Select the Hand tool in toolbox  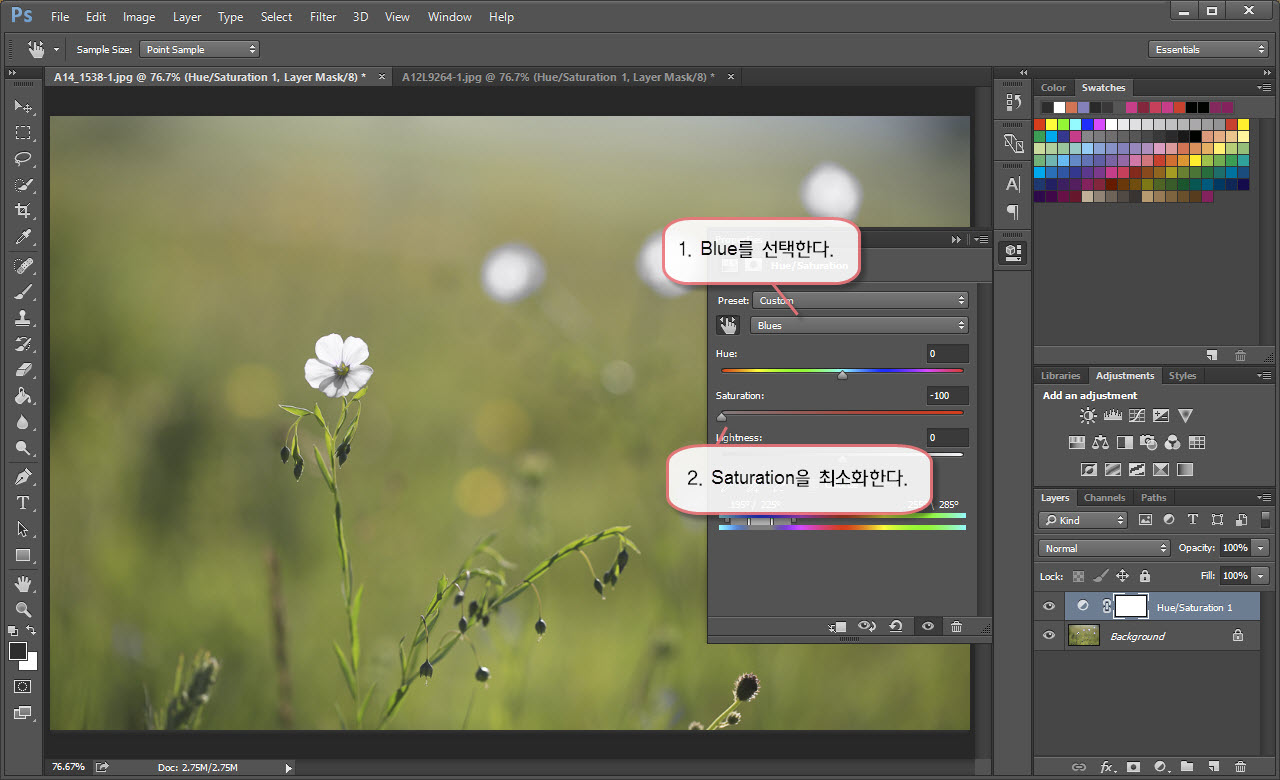23,583
